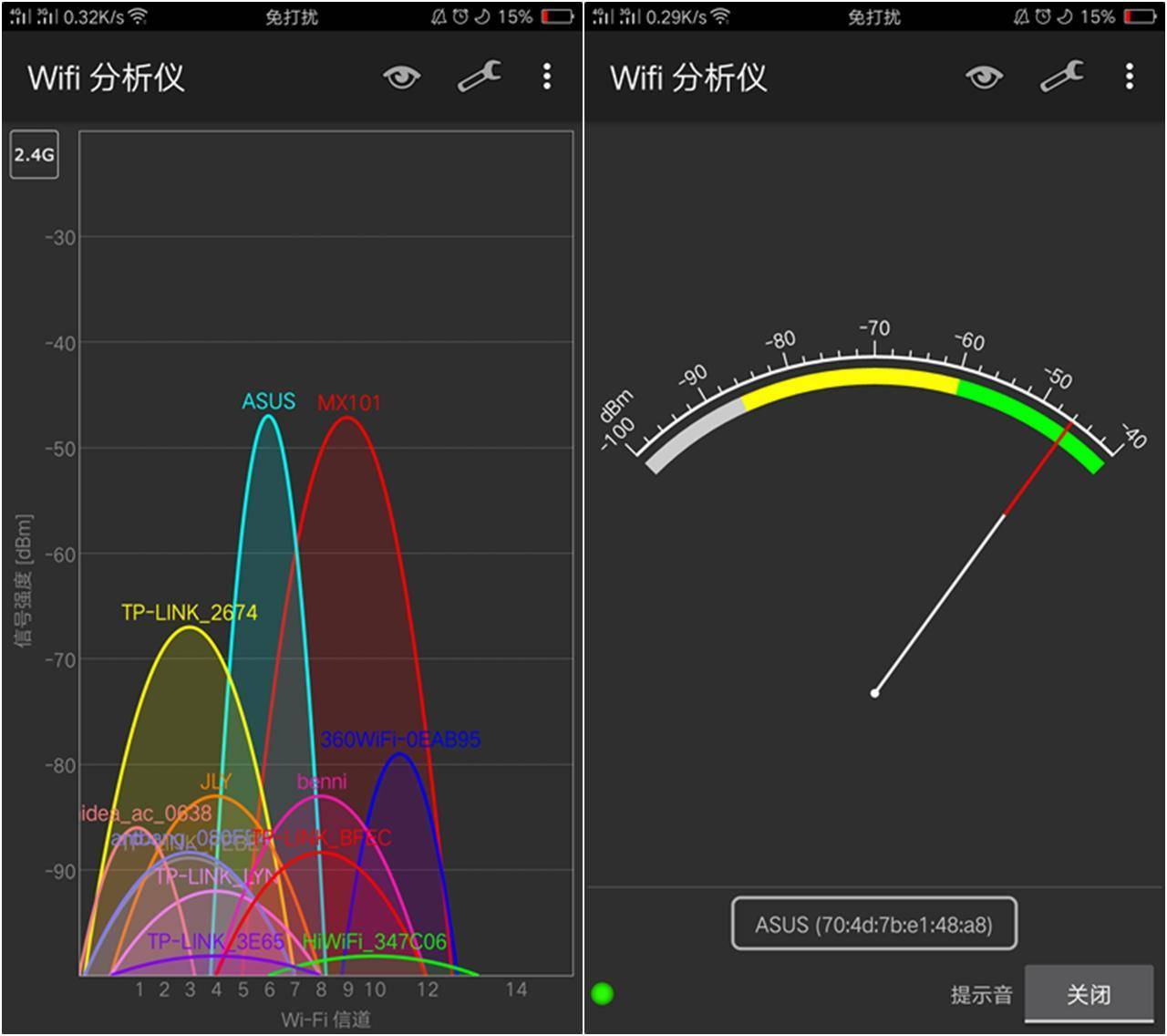Toggle the 提示音 beep sound option
The height and width of the screenshot is (1036, 1167).
980,995
